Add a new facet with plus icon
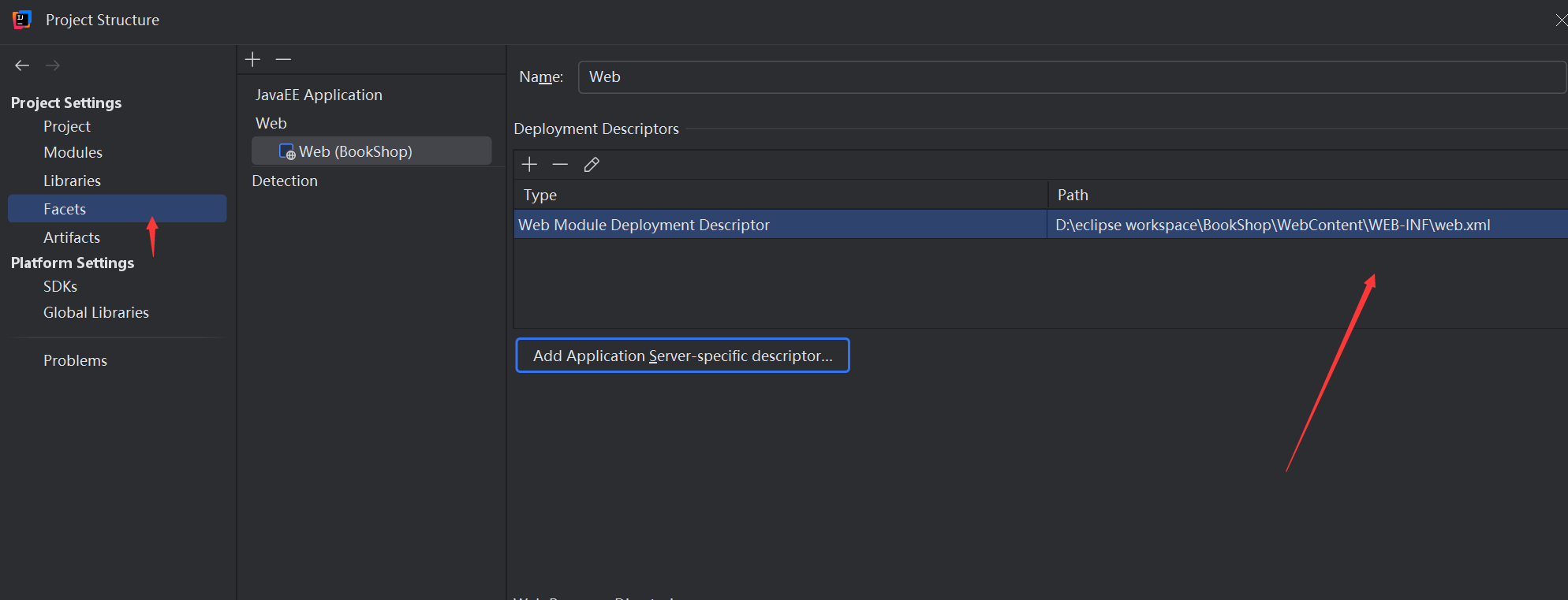 point(252,59)
